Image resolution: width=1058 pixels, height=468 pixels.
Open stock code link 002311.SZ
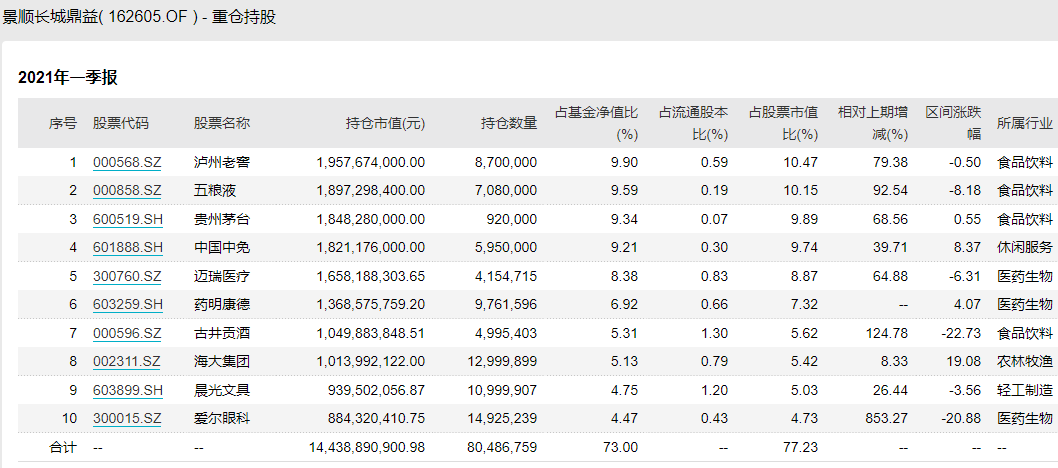coord(127,361)
